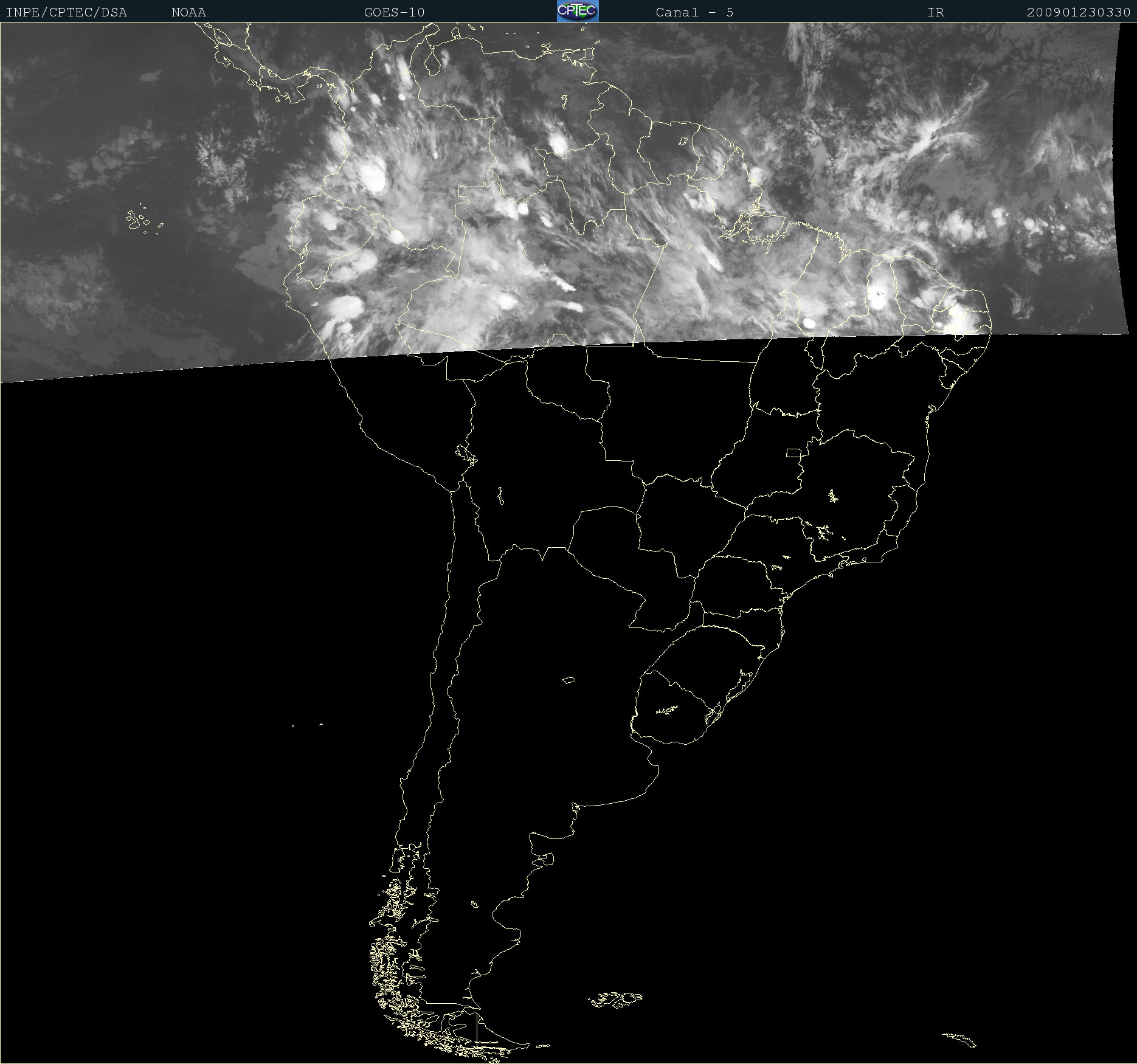Click the IR label in the header
This screenshot has width=1137, height=1064.
pos(935,12)
